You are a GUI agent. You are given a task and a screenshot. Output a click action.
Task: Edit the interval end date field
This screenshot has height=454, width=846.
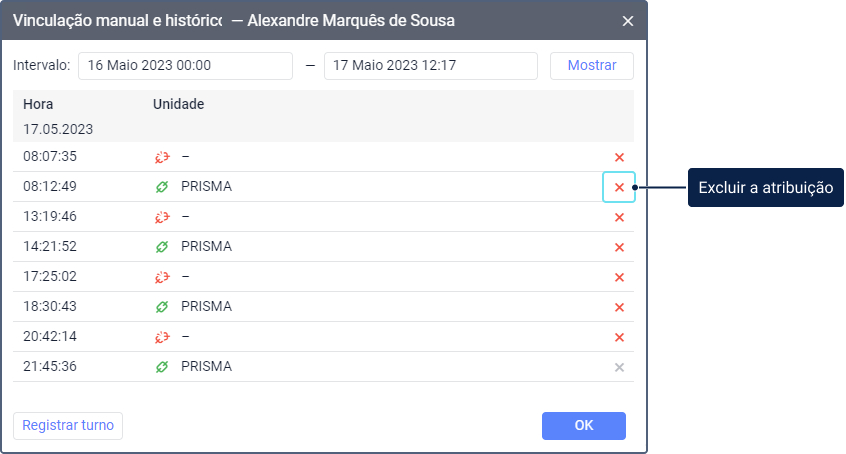point(430,66)
